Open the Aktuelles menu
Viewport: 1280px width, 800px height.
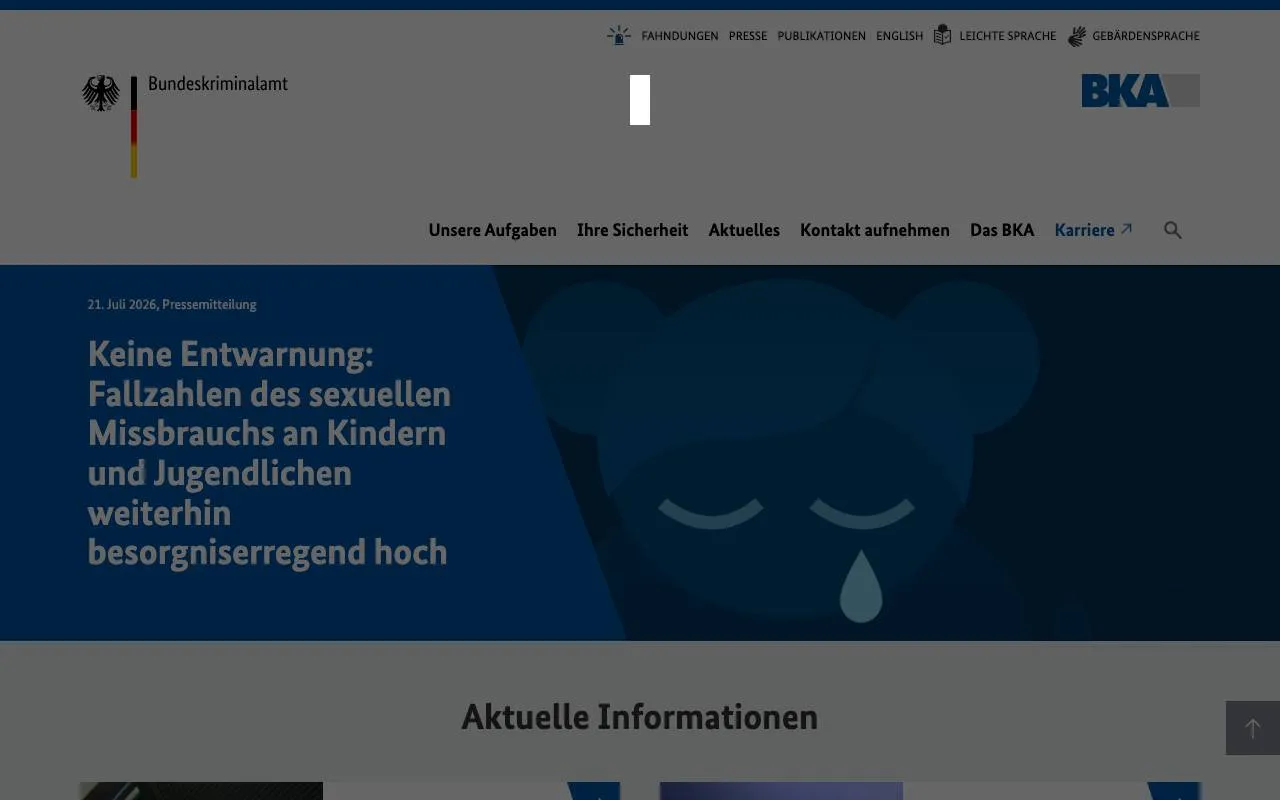(744, 230)
